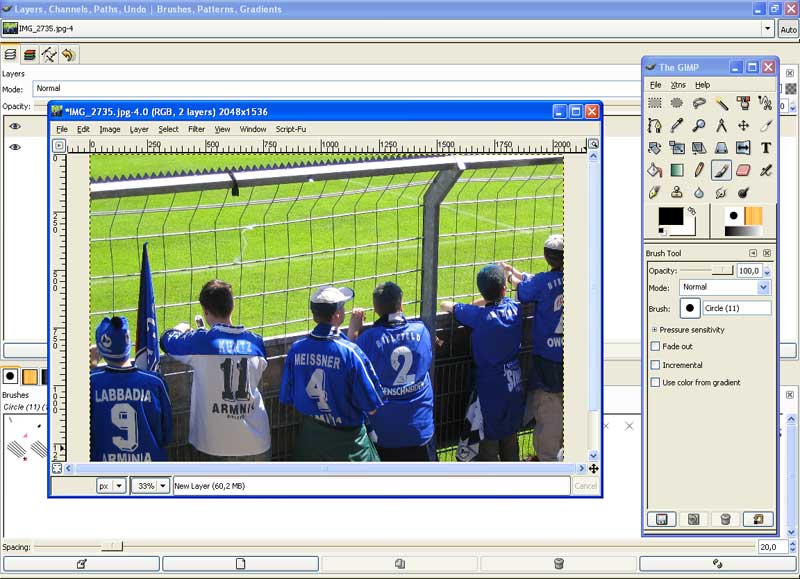Select the Smudge tool
The width and height of the screenshot is (800, 579).
(721, 193)
